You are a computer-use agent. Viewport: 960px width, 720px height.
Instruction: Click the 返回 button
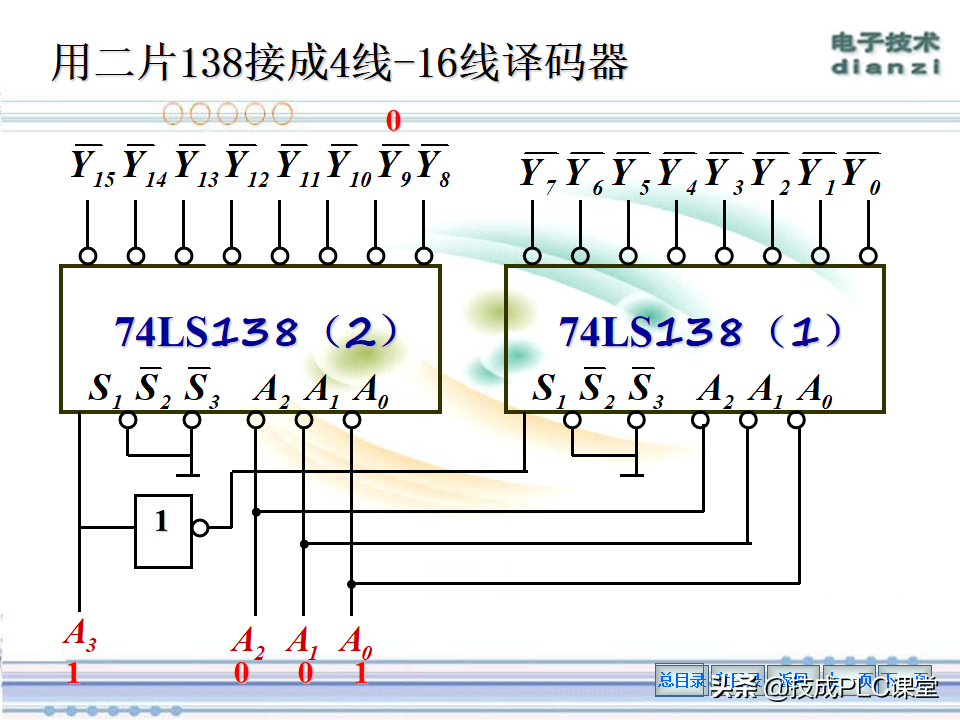(x=793, y=681)
